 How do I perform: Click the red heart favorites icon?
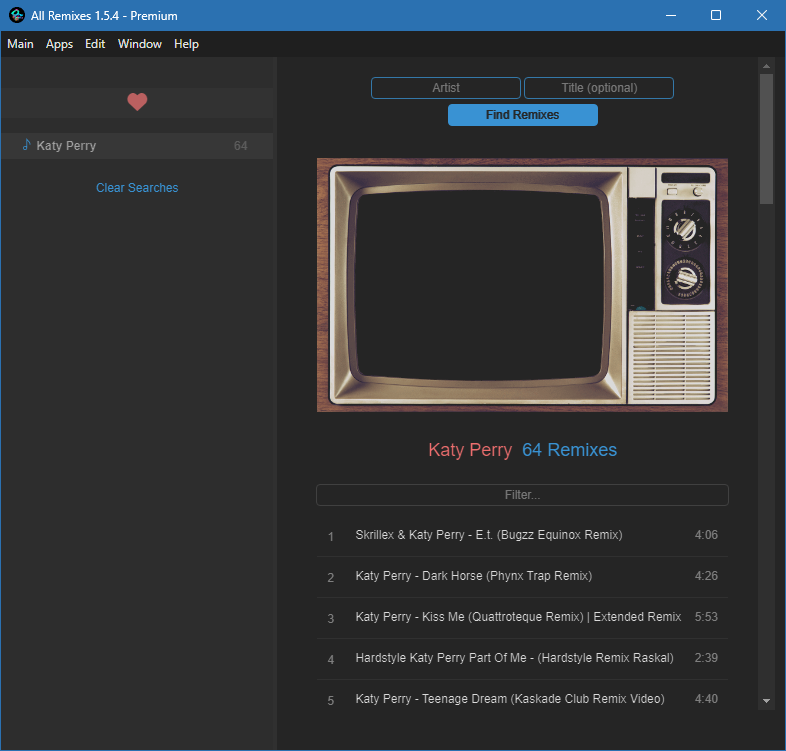click(x=137, y=102)
